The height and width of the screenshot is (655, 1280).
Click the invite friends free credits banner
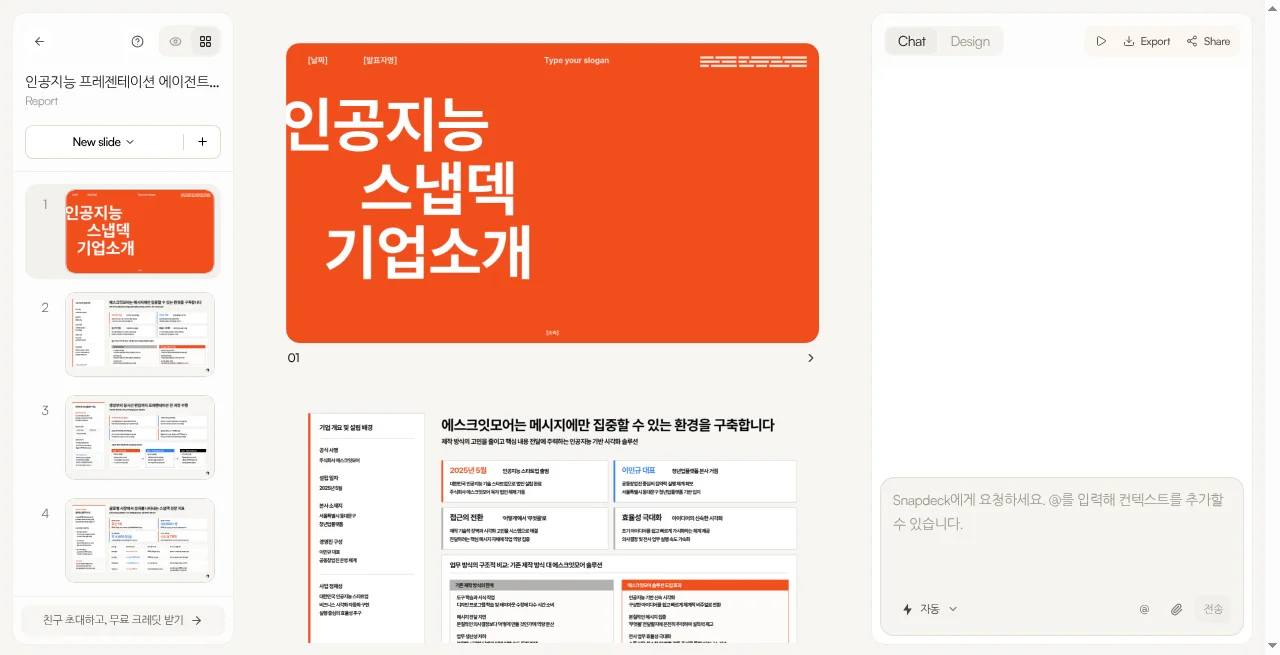click(123, 620)
